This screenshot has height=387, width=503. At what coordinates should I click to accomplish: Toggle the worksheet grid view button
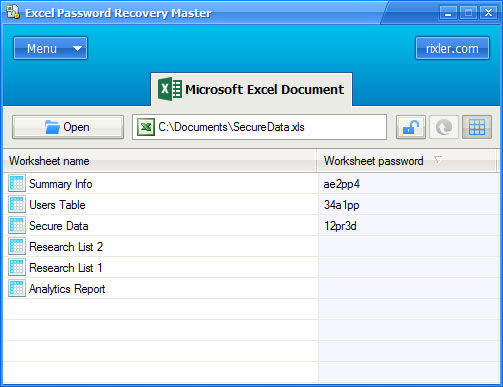pos(477,127)
